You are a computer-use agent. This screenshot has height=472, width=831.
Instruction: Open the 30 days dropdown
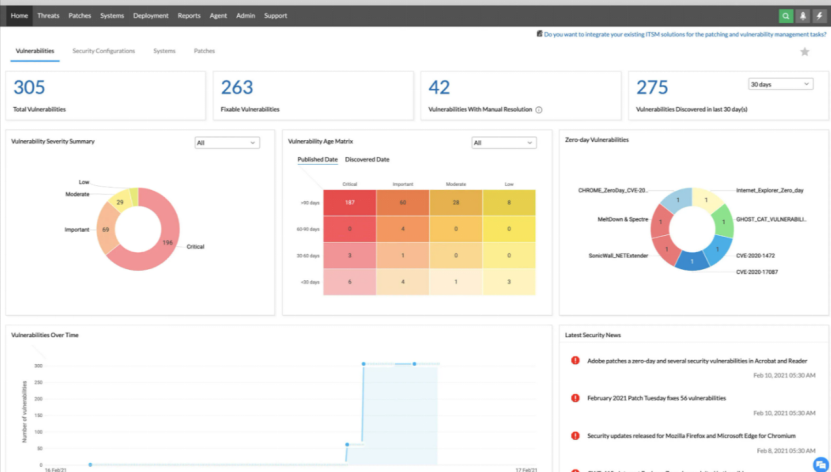780,84
